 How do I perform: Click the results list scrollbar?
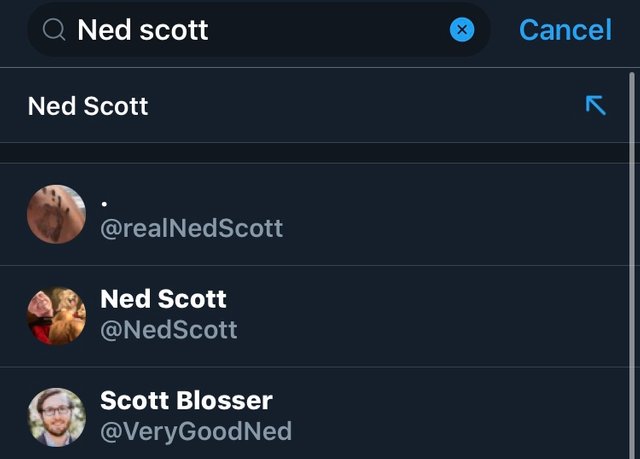pos(632,265)
